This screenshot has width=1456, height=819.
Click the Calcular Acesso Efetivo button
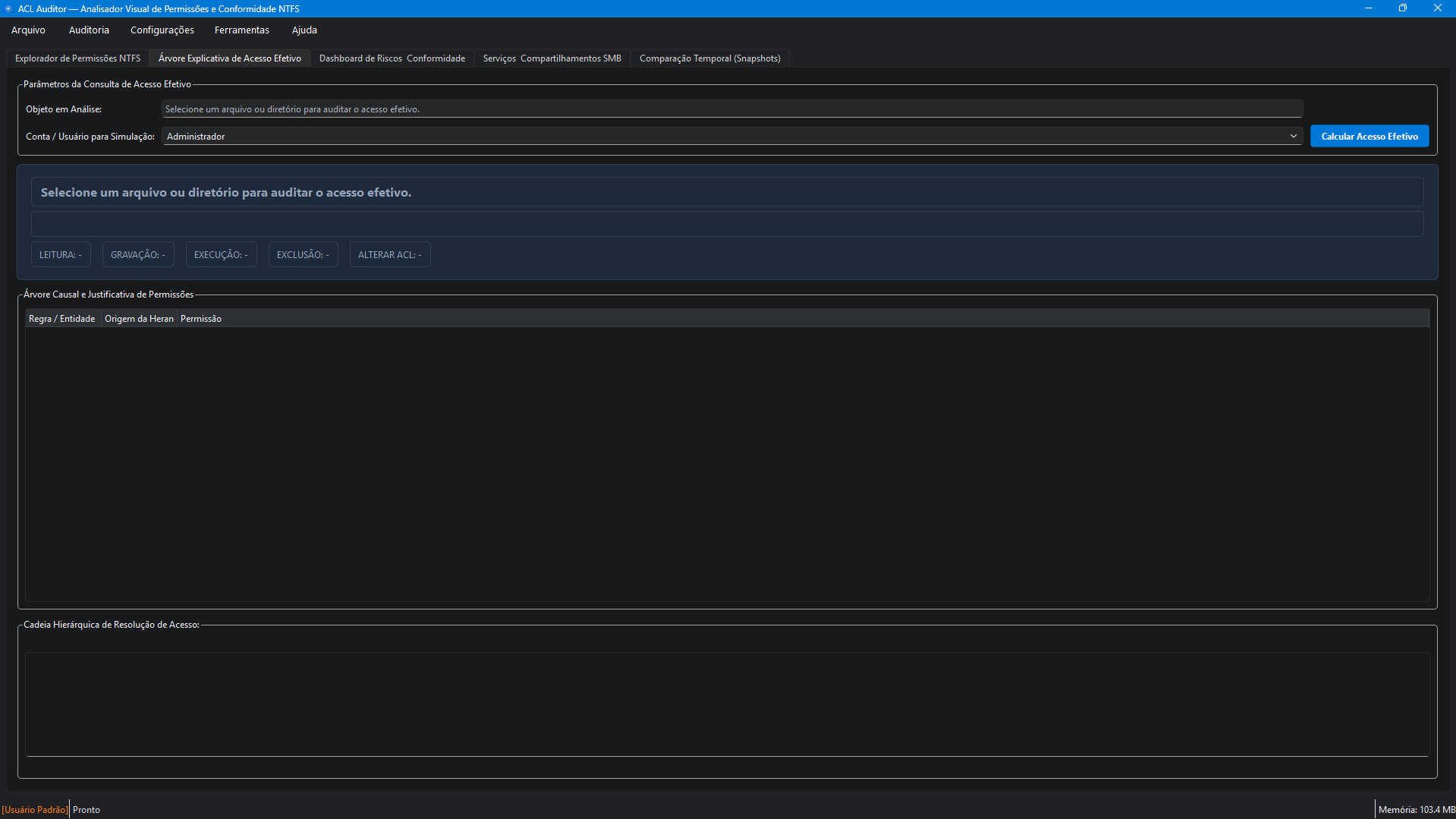click(1370, 137)
